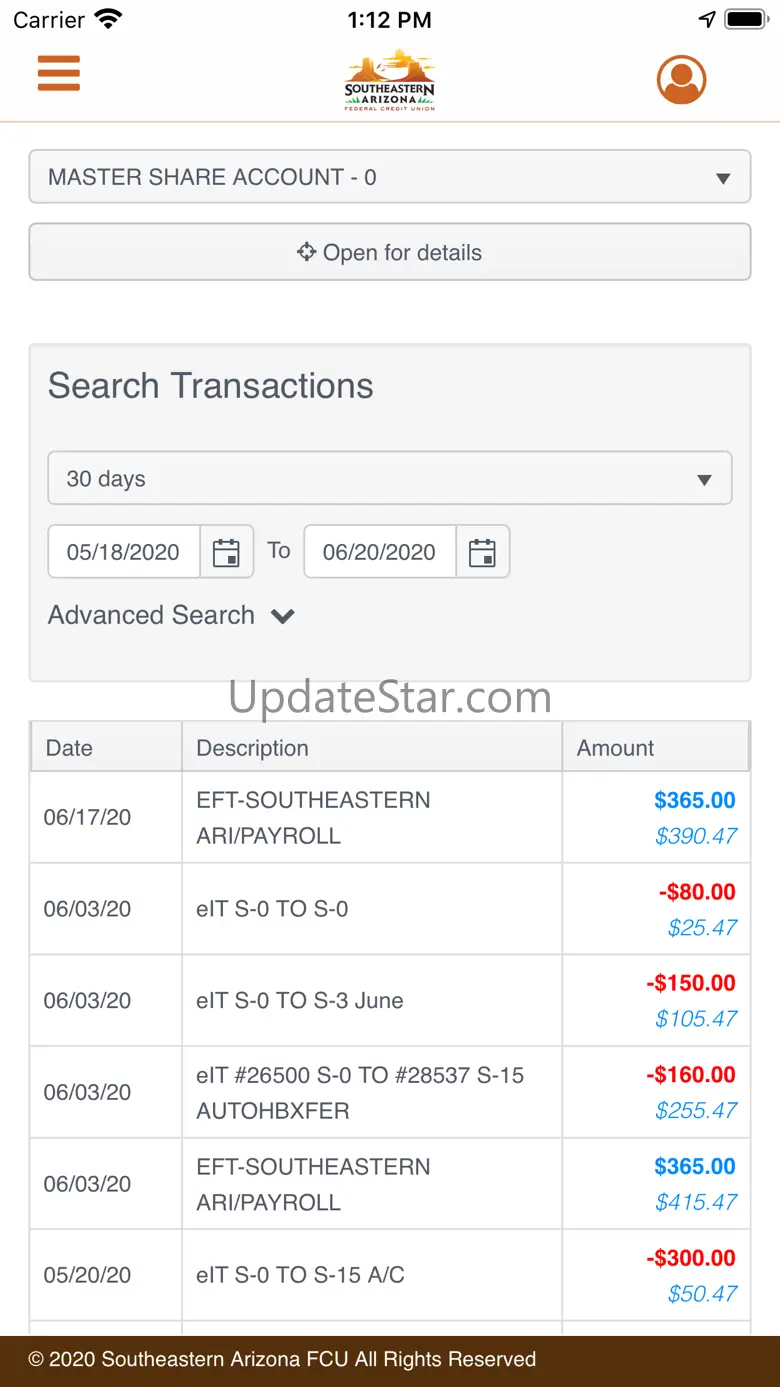
Task: Open the end date calendar picker
Action: [x=483, y=552]
